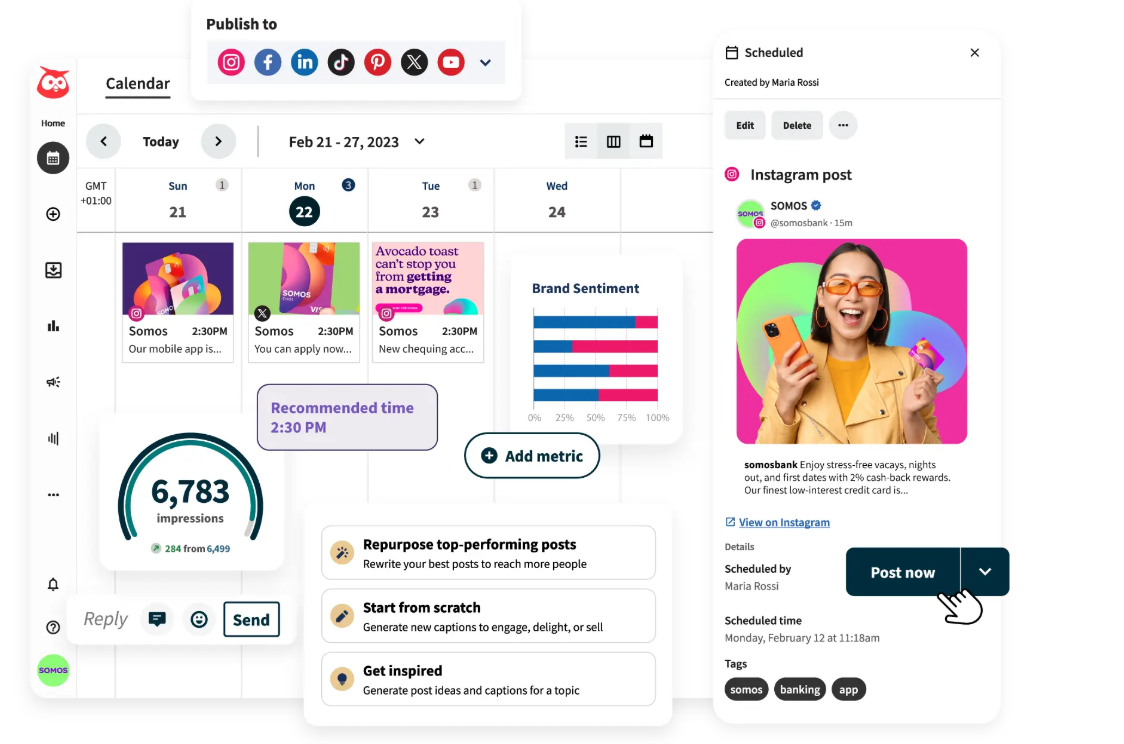Select Instagram in Publish to bar

pos(231,62)
